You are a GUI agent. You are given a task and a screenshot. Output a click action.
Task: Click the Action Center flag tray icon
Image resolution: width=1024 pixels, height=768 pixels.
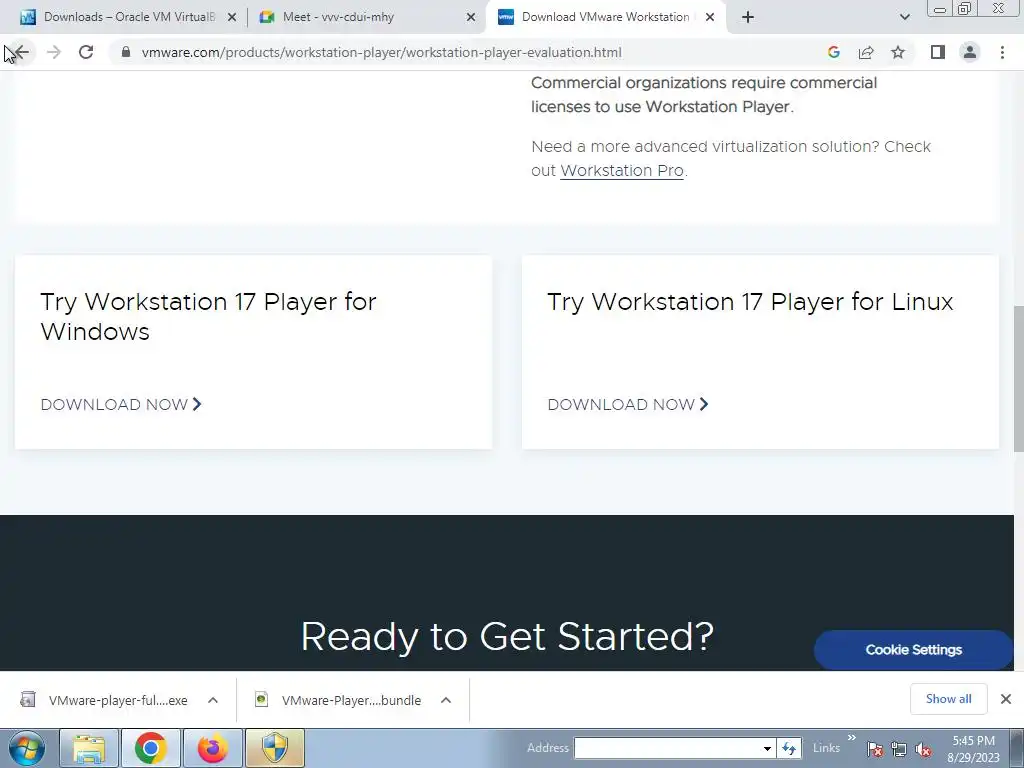(875, 749)
